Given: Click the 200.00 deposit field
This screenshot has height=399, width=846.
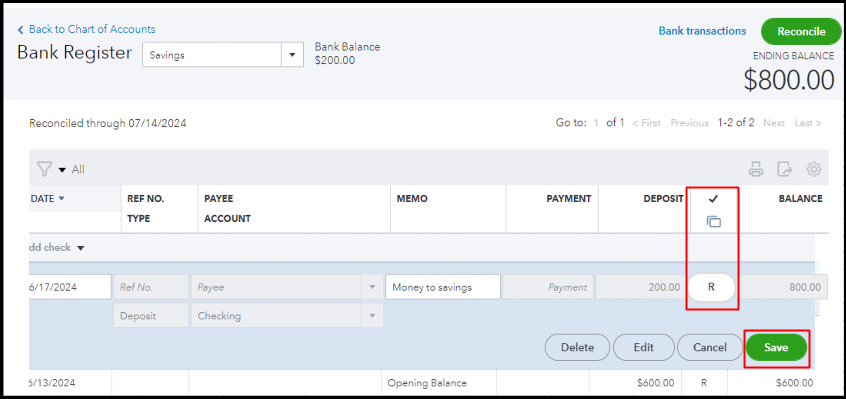Looking at the screenshot, I should [642, 287].
